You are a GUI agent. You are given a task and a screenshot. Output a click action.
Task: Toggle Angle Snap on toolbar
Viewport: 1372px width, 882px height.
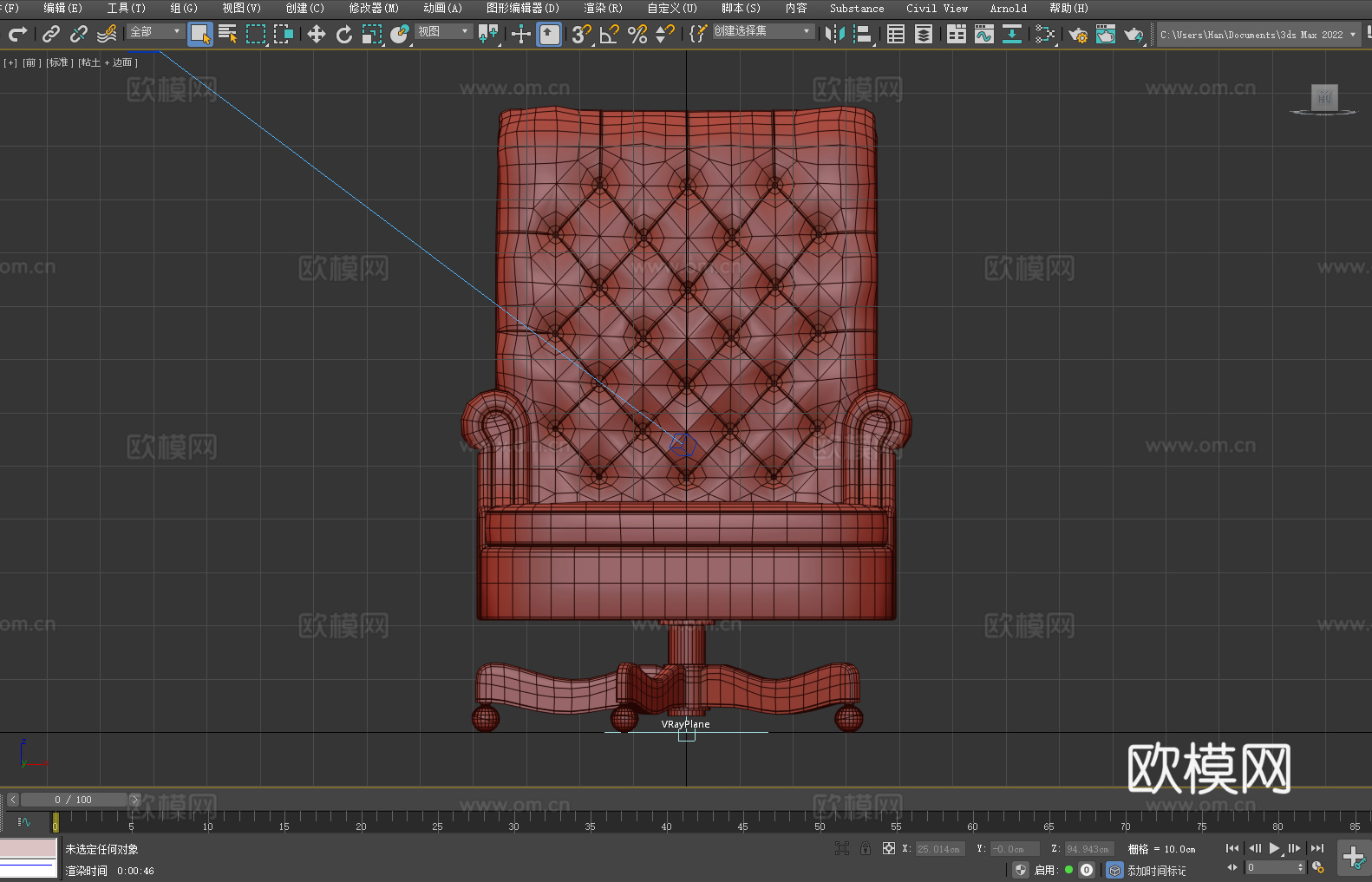[610, 34]
